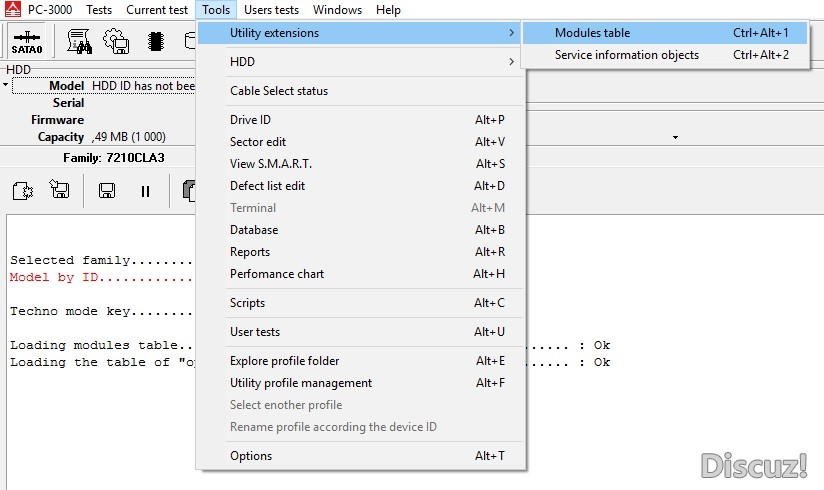Click the Capacity value text
The height and width of the screenshot is (490, 824).
129,137
